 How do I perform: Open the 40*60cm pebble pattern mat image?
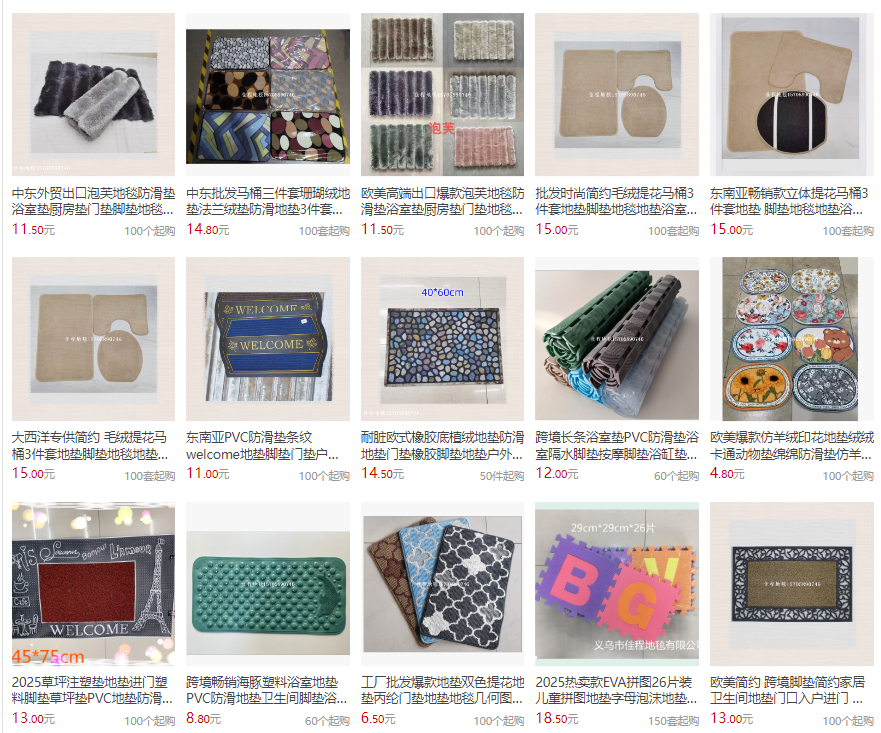click(443, 339)
